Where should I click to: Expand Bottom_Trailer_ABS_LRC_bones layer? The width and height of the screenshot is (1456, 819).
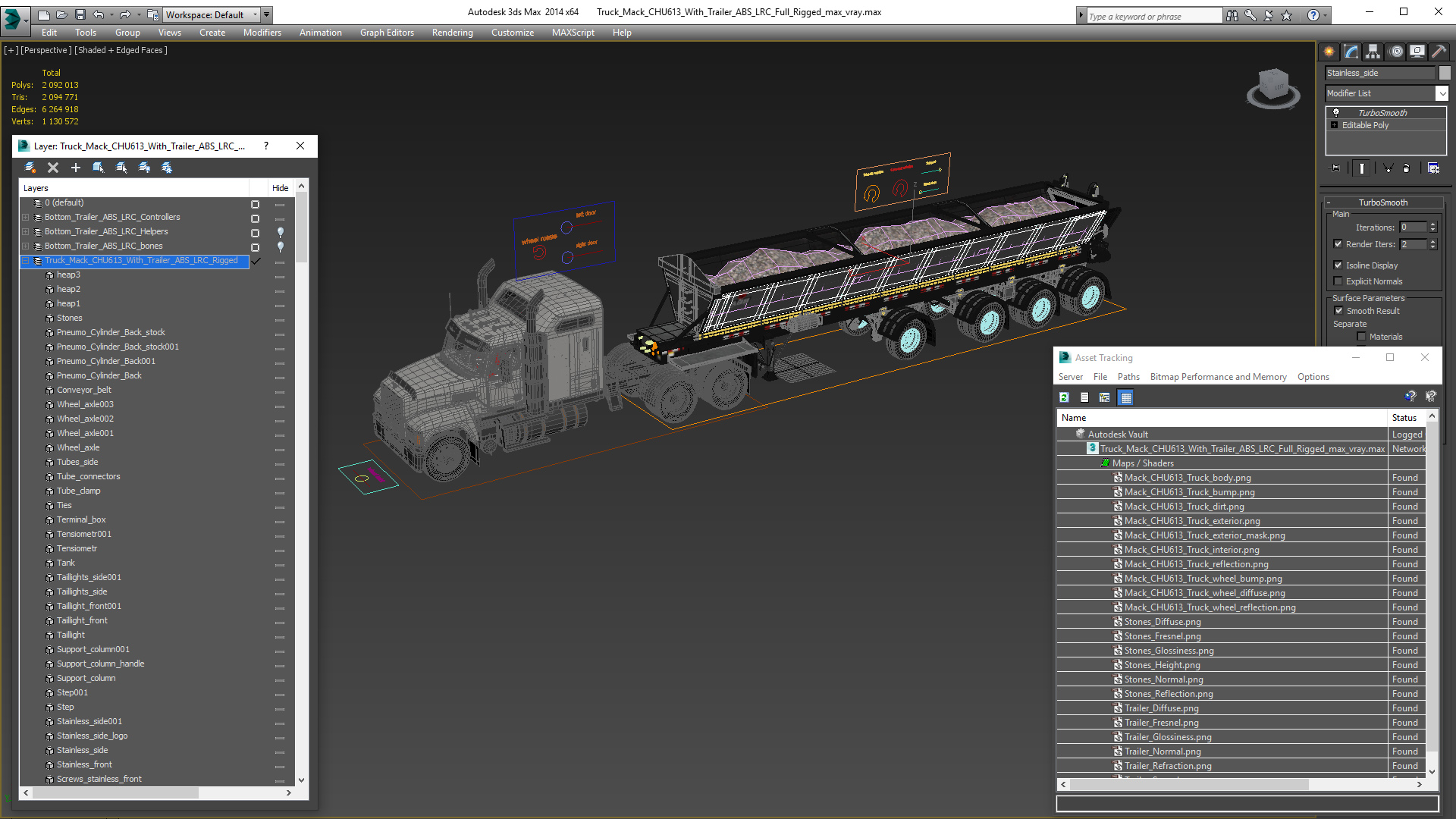pyautogui.click(x=25, y=246)
